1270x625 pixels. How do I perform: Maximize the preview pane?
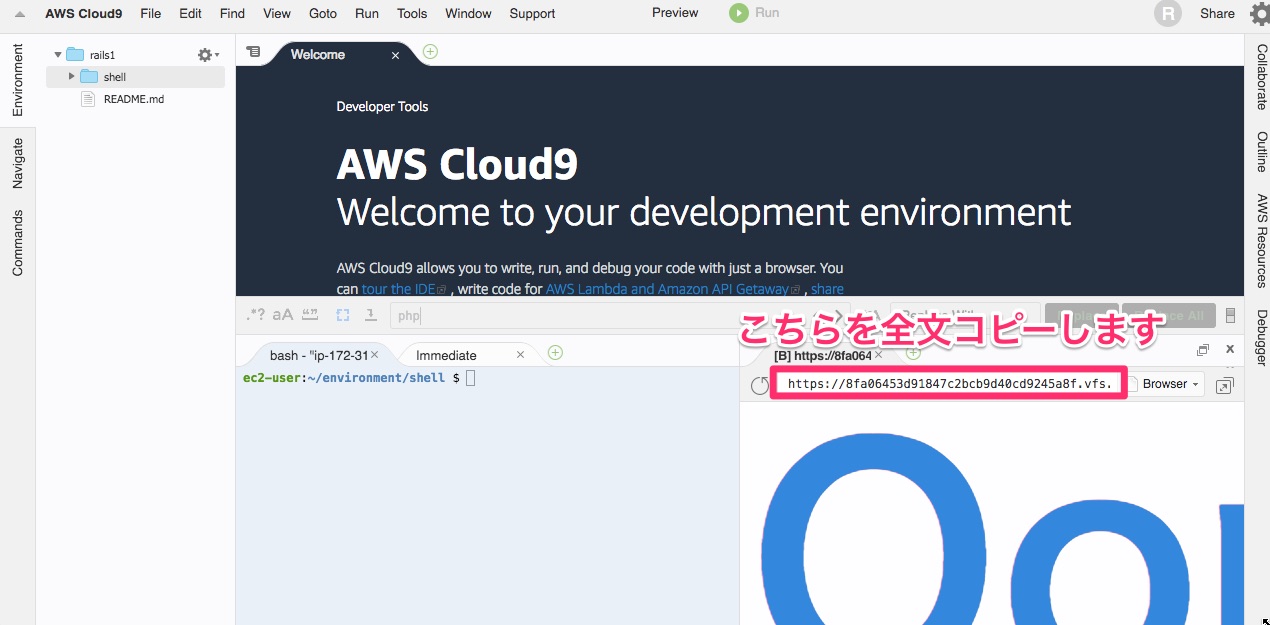click(1203, 350)
